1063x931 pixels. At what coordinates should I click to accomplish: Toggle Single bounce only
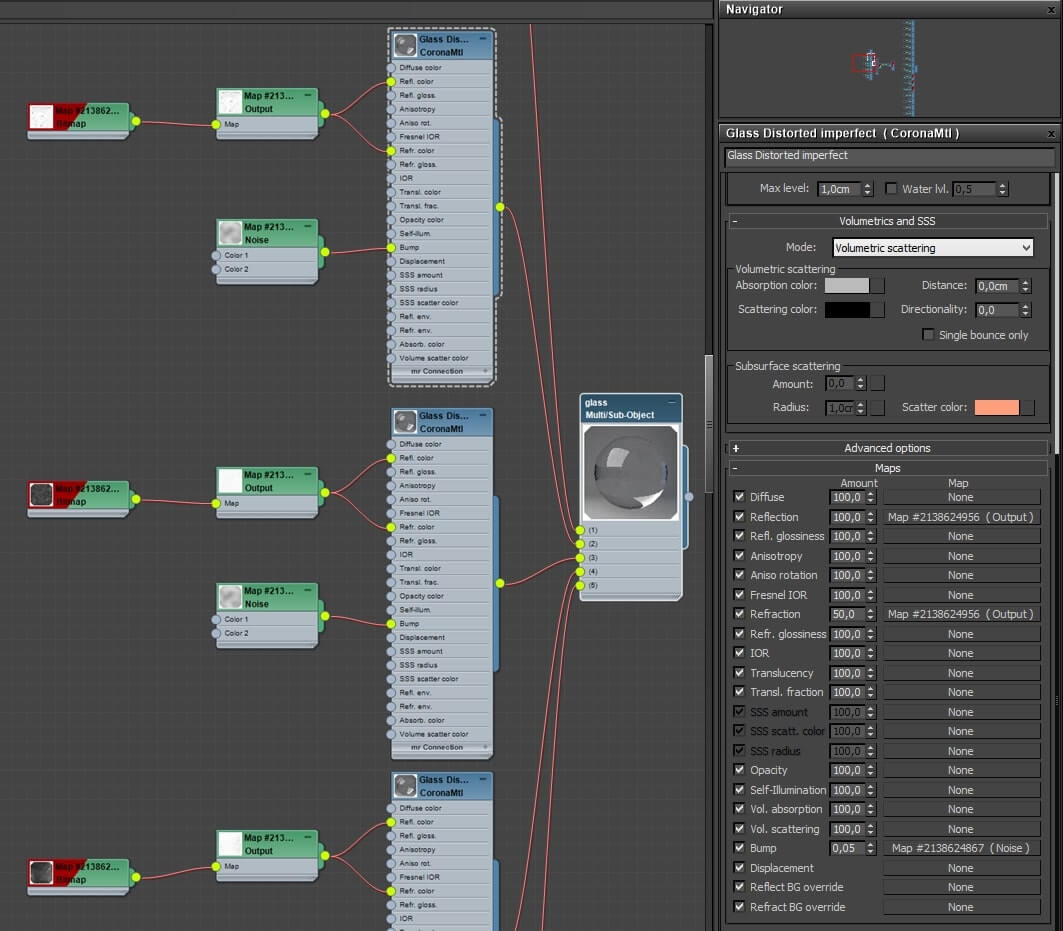[928, 334]
